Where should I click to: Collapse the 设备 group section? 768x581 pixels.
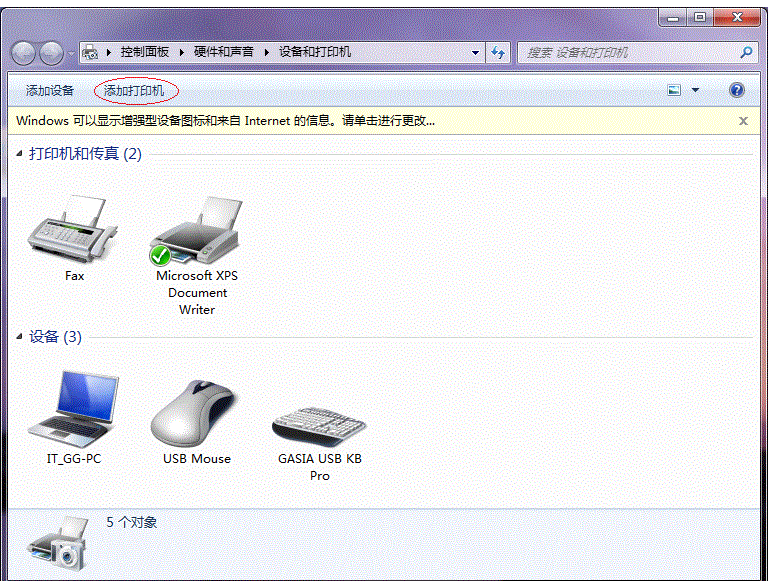[x=21, y=338]
